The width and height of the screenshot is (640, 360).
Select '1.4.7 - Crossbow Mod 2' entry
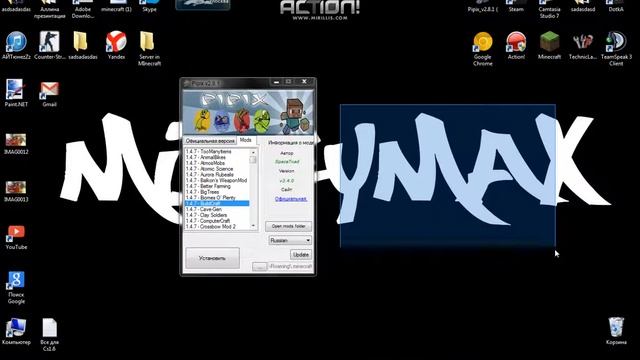coord(217,227)
